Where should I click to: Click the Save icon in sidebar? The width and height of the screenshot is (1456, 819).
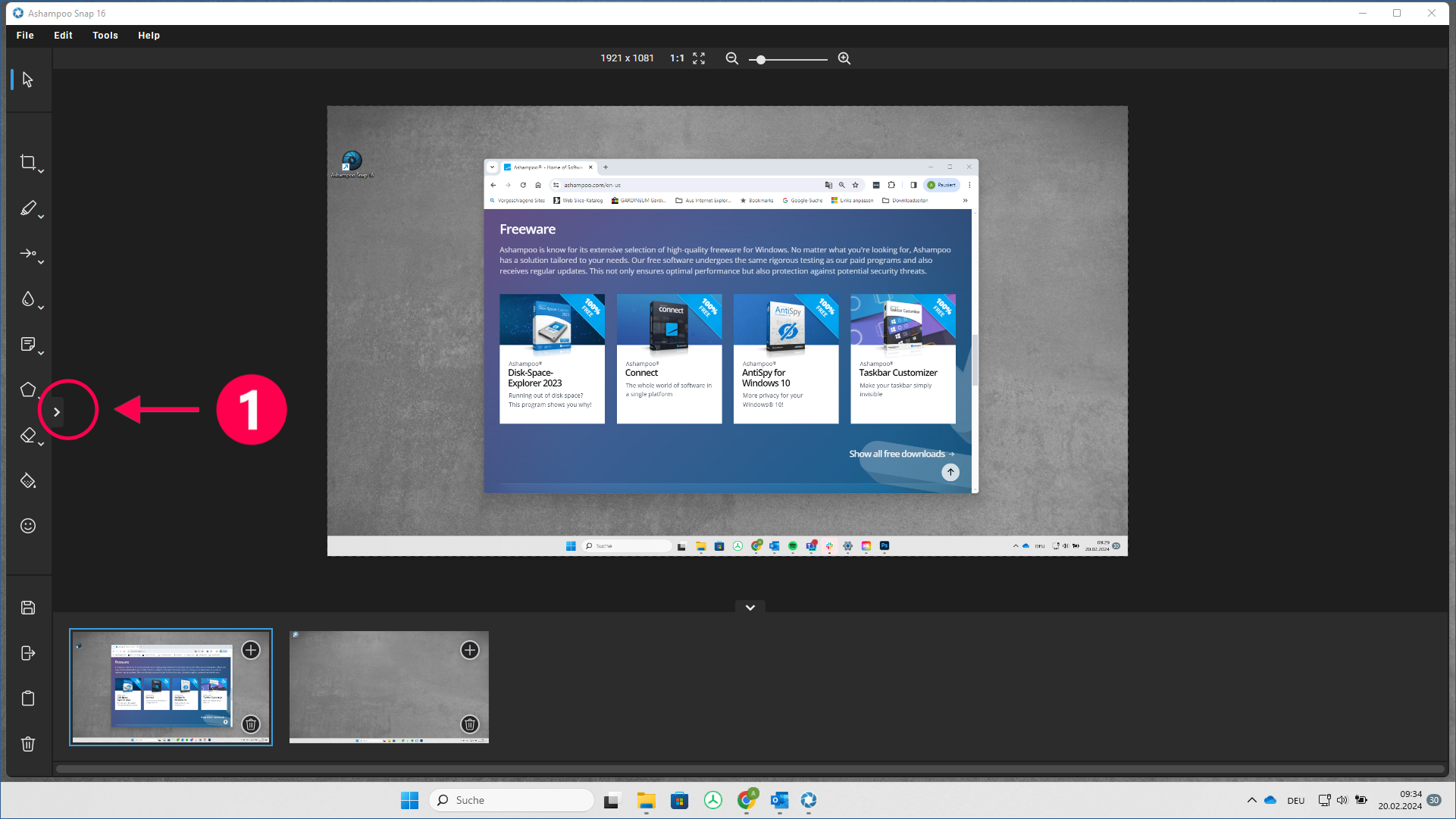point(28,608)
